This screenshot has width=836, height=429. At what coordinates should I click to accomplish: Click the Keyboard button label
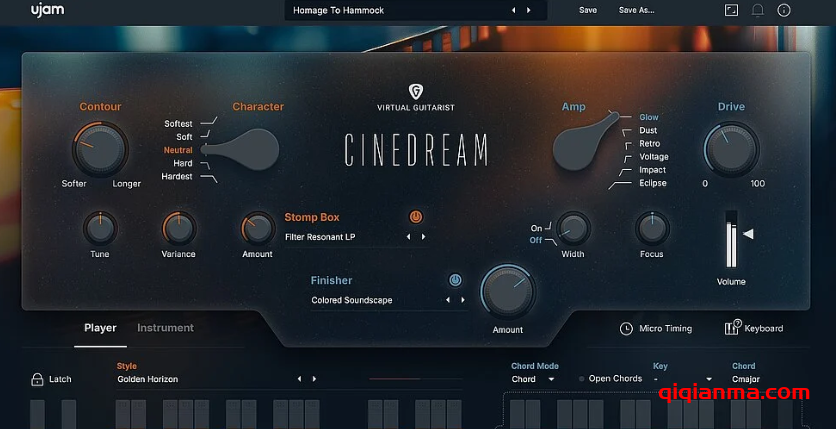coord(764,328)
